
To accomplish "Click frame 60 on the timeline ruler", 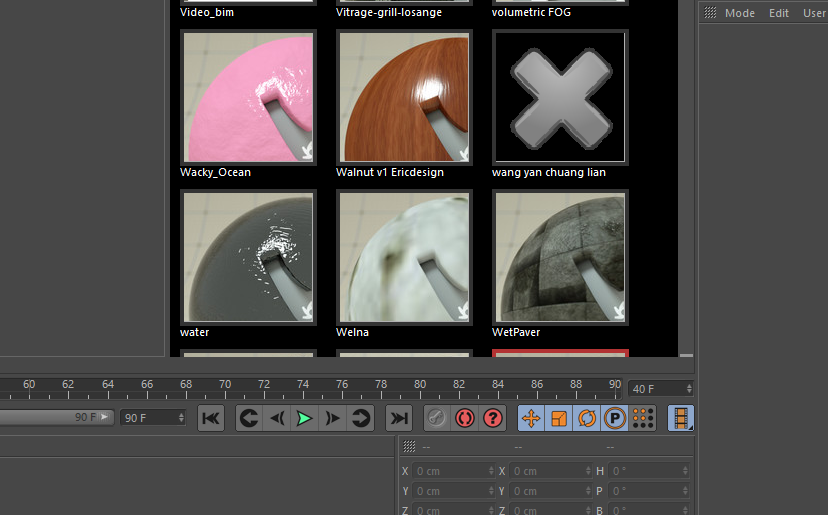I will tap(29, 385).
